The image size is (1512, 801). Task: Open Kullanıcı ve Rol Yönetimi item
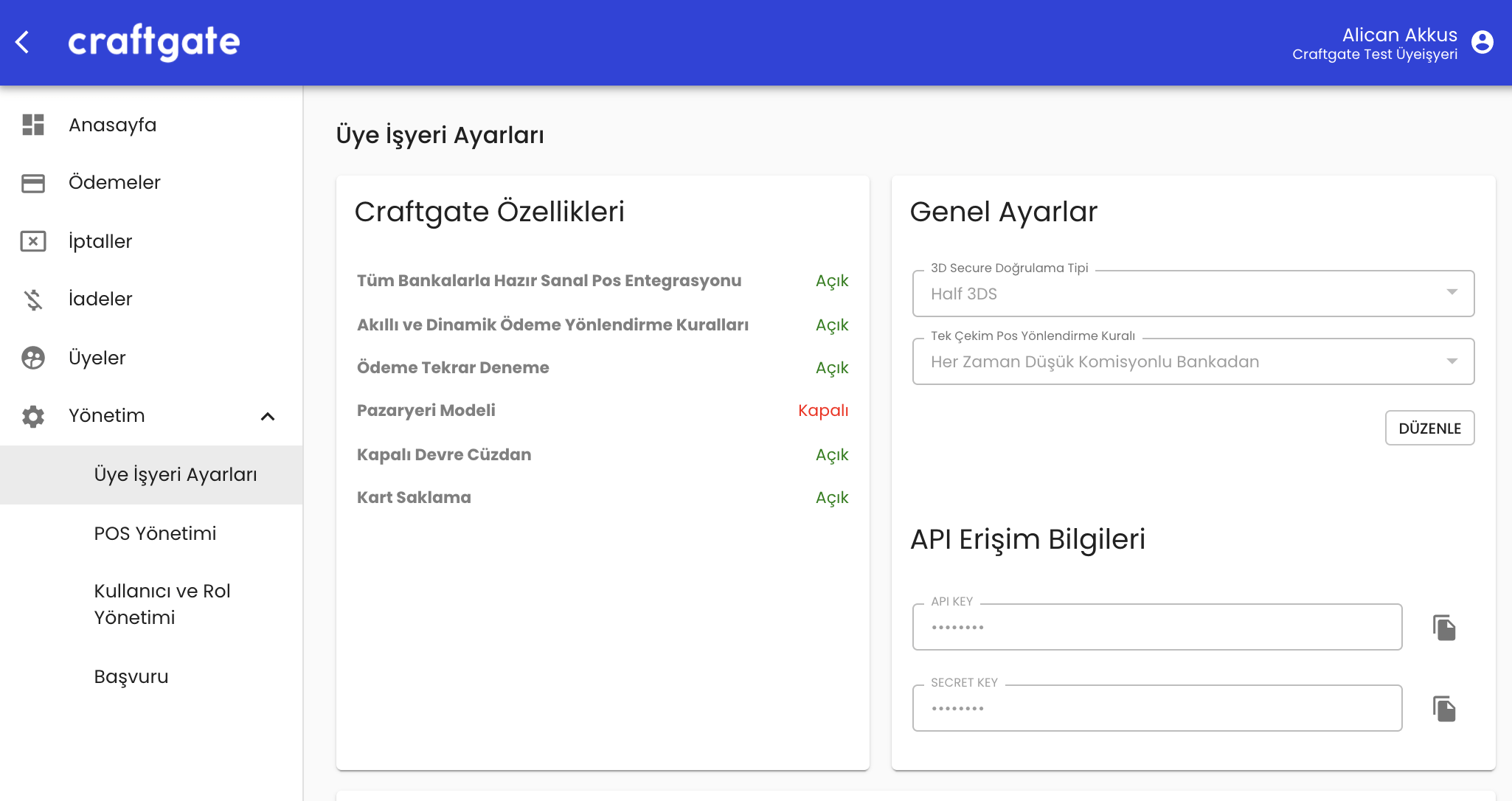pyautogui.click(x=162, y=604)
